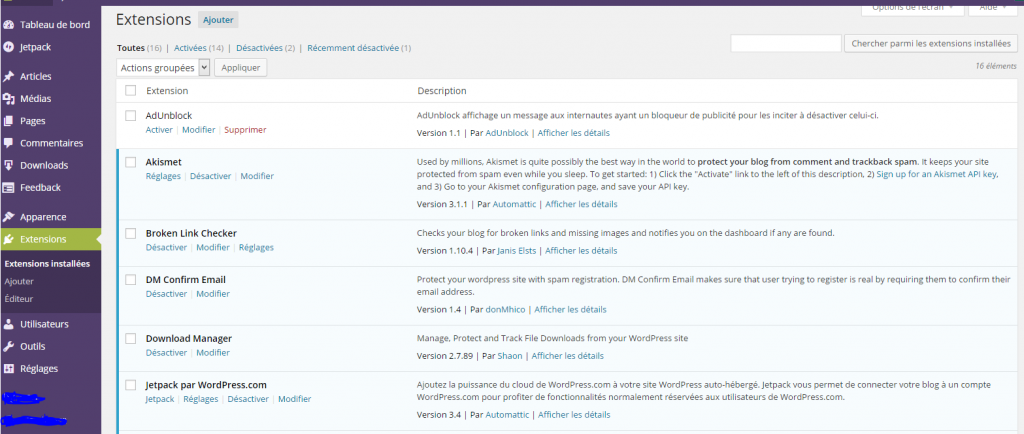Expand the Options de l'écran panel
Image resolution: width=1024 pixels, height=434 pixels.
(911, 7)
